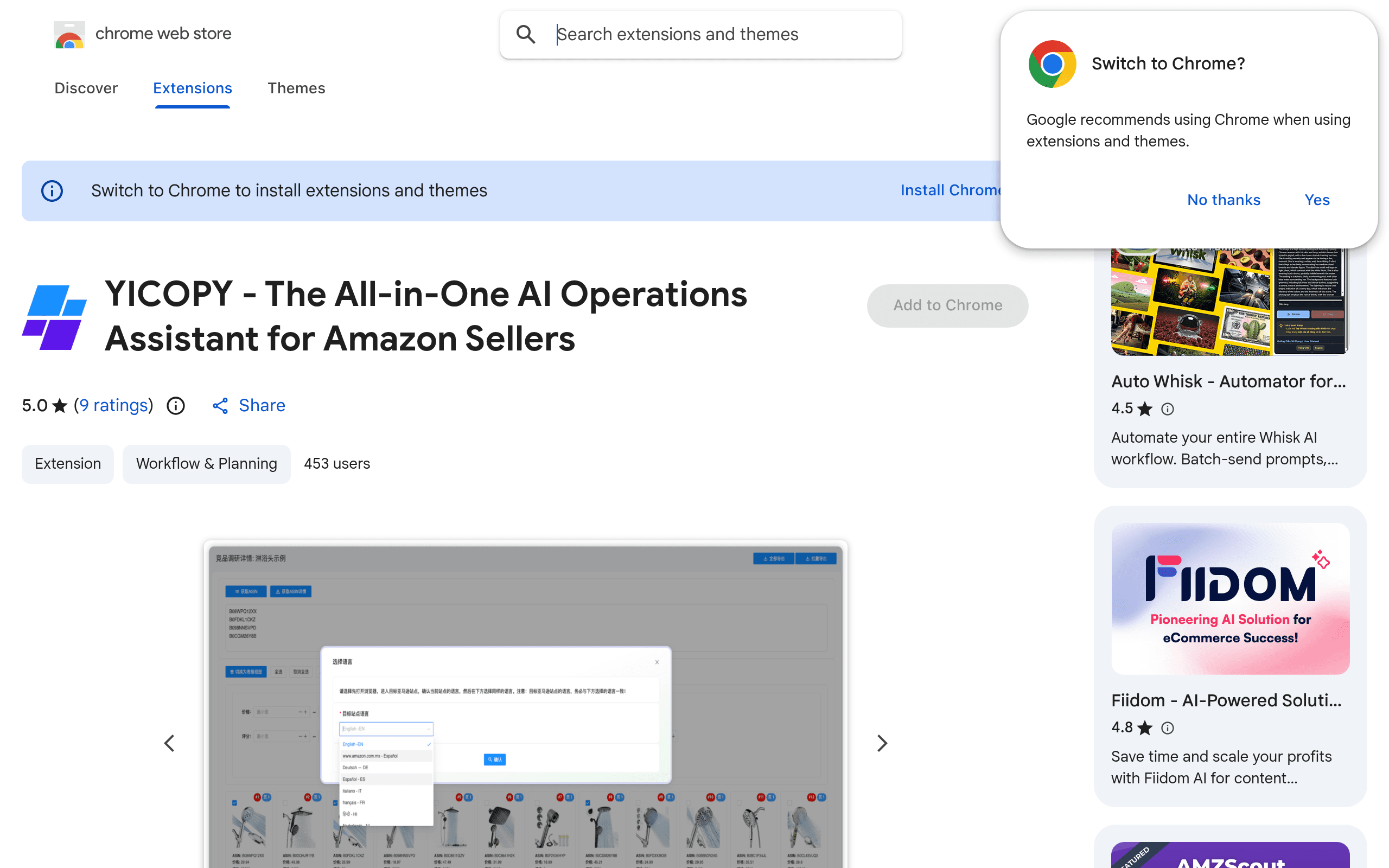Click the Fiidom description text
This screenshot has height=868, width=1389.
point(1221,768)
